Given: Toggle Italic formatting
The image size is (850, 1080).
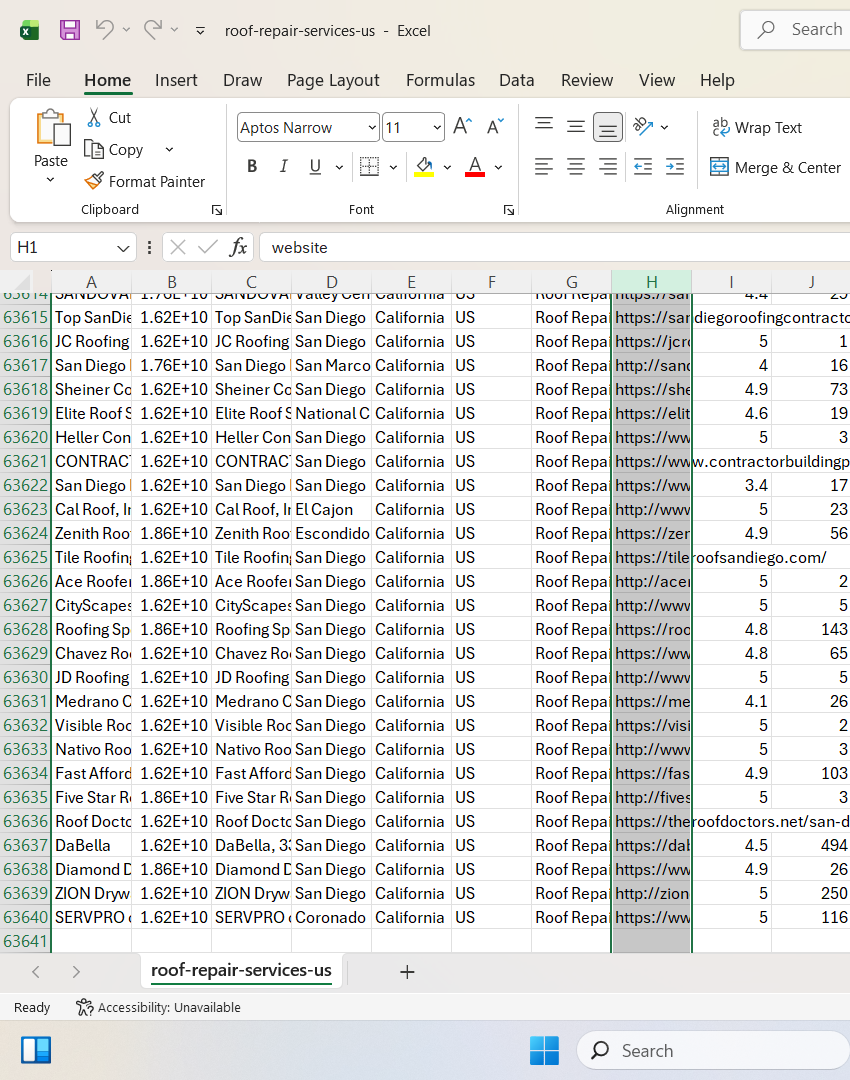Looking at the screenshot, I should (283, 166).
